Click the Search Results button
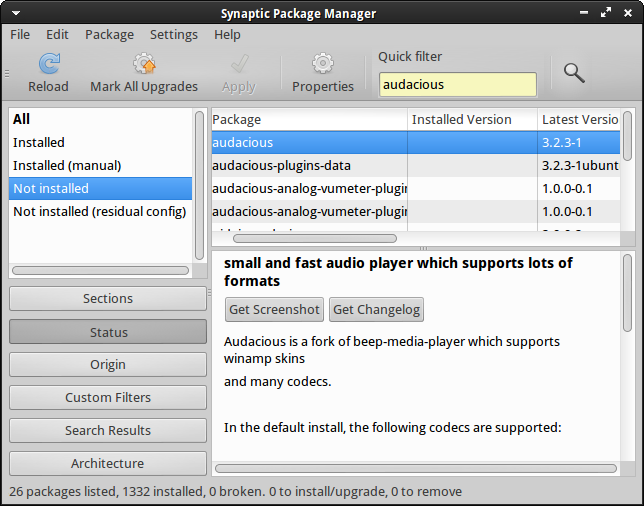 (x=108, y=430)
